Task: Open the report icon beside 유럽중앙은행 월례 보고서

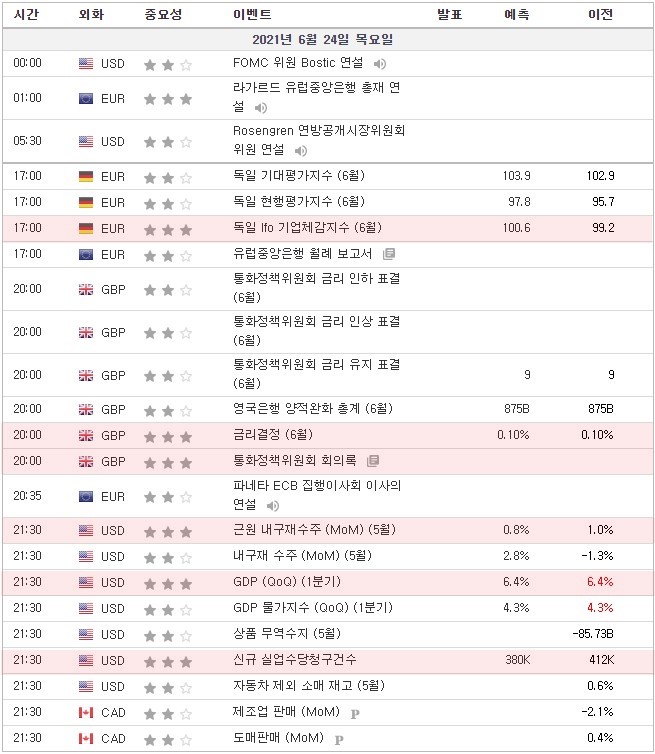Action: [x=389, y=254]
